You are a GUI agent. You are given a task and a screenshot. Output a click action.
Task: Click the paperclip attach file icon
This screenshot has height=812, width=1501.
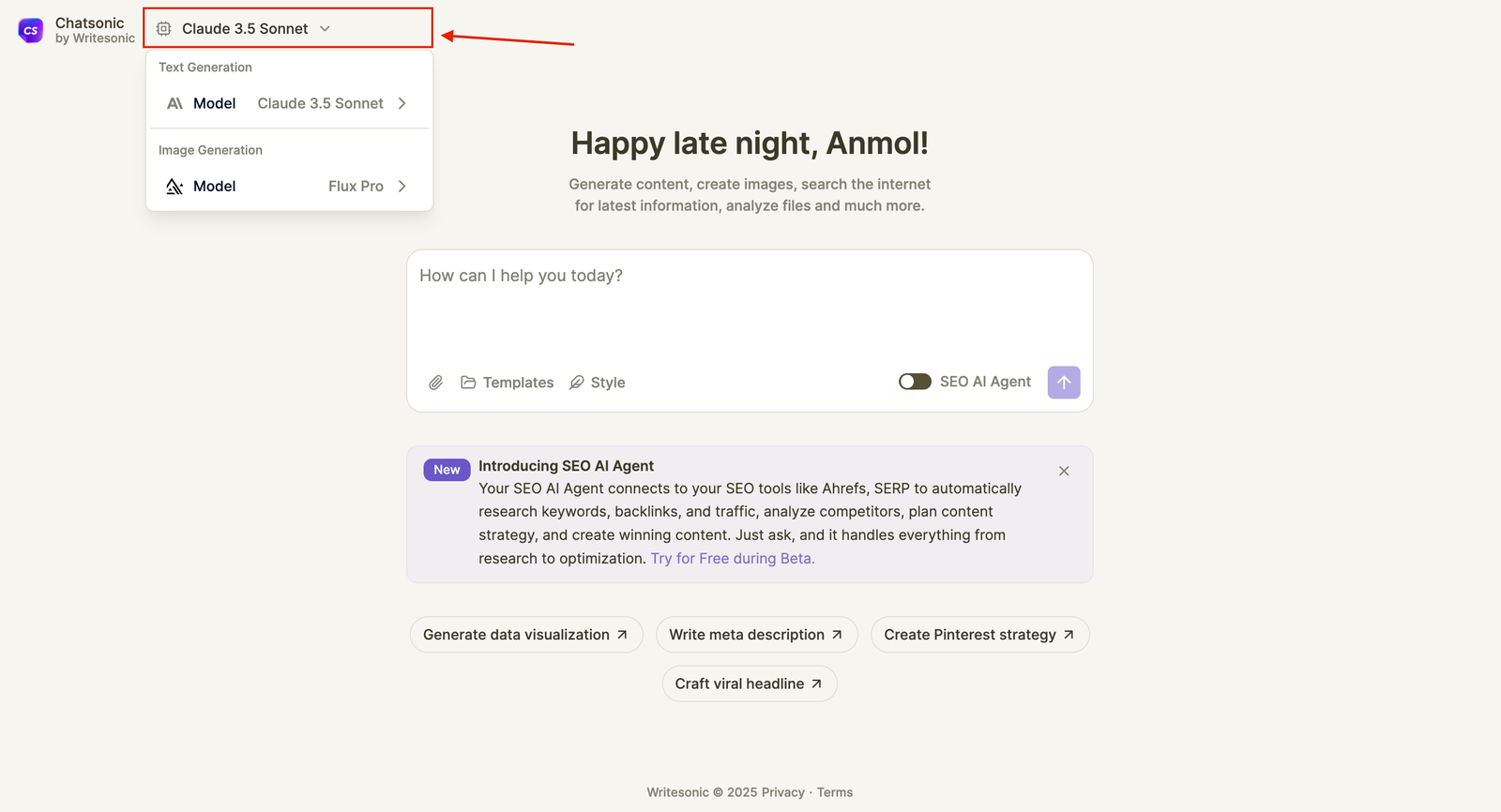[x=436, y=383]
